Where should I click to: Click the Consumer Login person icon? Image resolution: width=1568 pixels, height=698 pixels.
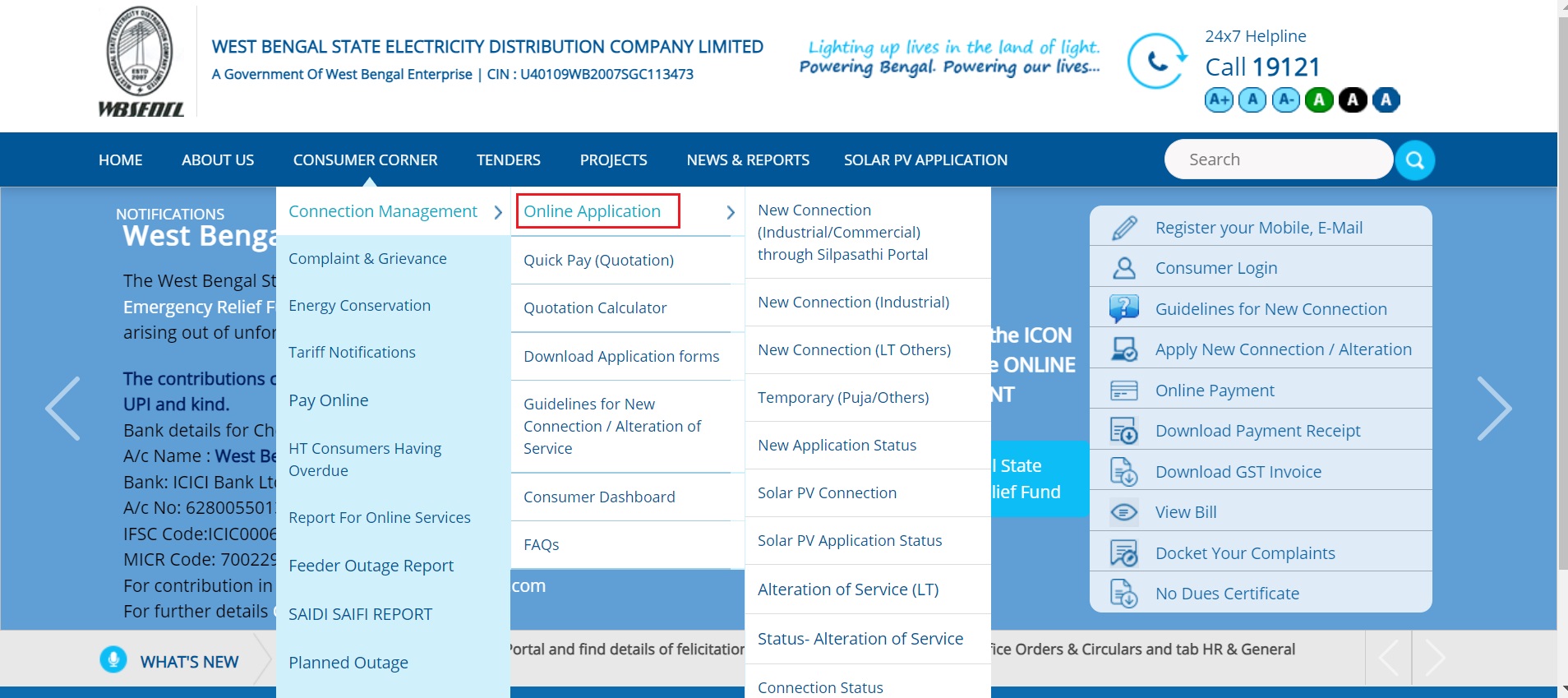coord(1124,268)
